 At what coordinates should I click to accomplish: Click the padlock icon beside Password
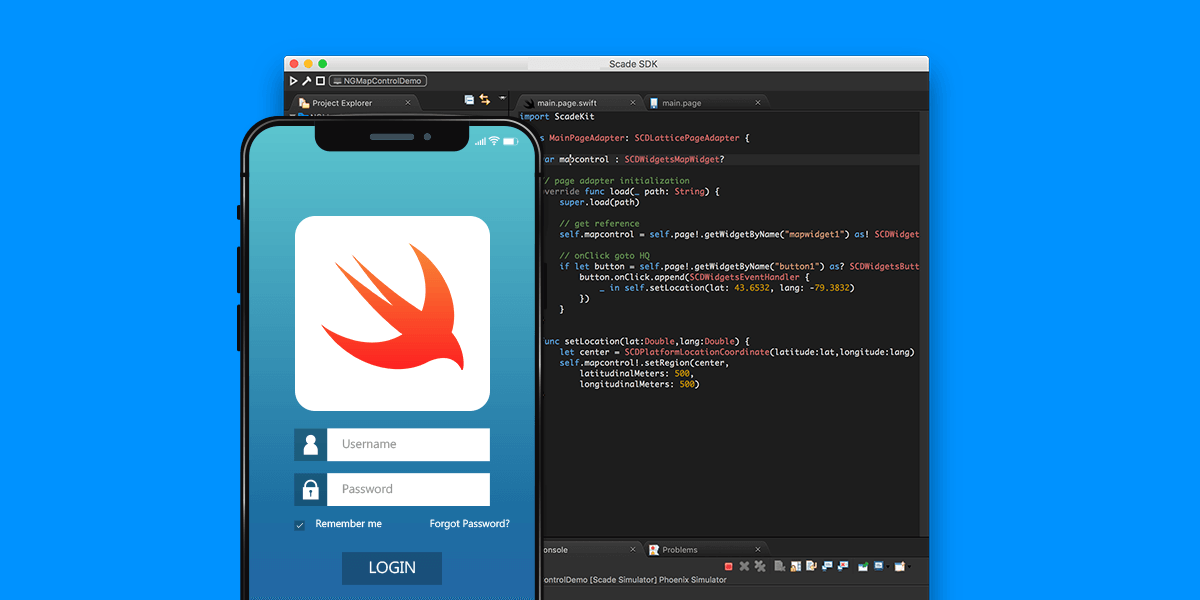tap(310, 489)
